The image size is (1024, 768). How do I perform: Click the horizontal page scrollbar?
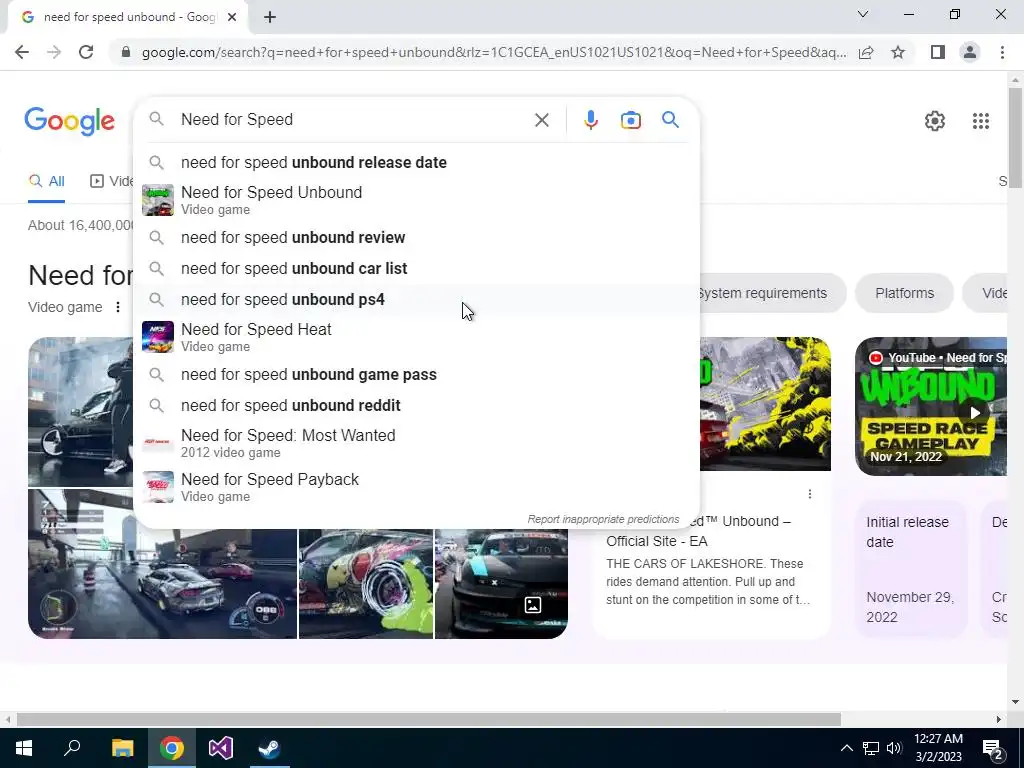(x=429, y=719)
